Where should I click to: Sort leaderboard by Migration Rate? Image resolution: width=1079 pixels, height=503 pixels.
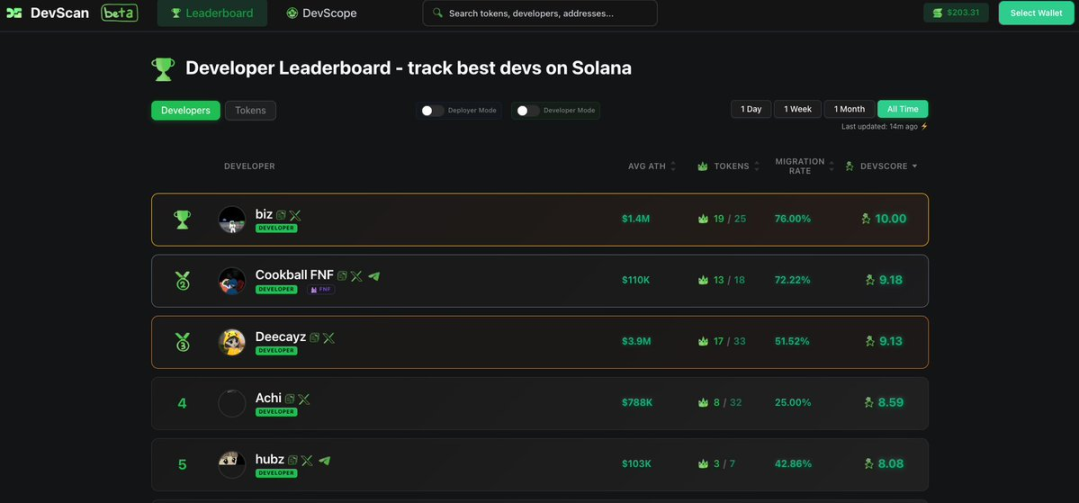click(x=831, y=166)
